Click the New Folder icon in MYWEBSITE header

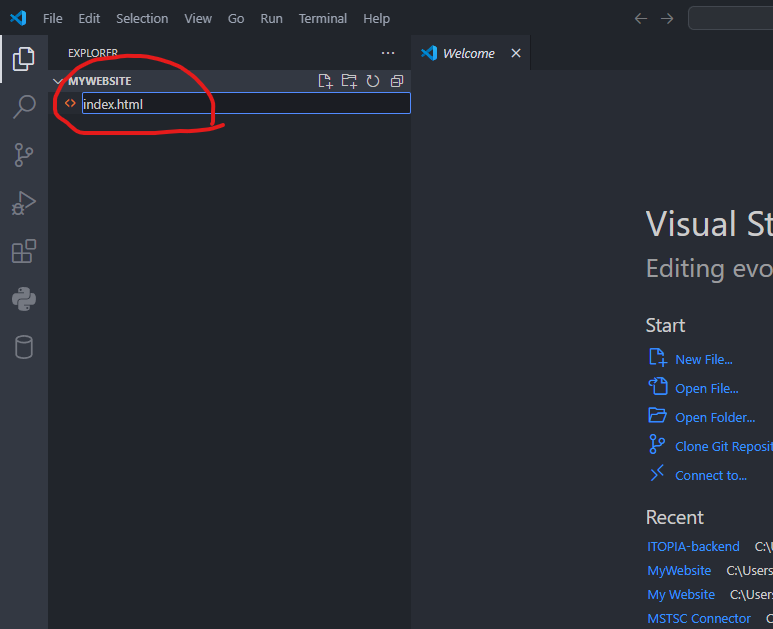click(x=349, y=81)
